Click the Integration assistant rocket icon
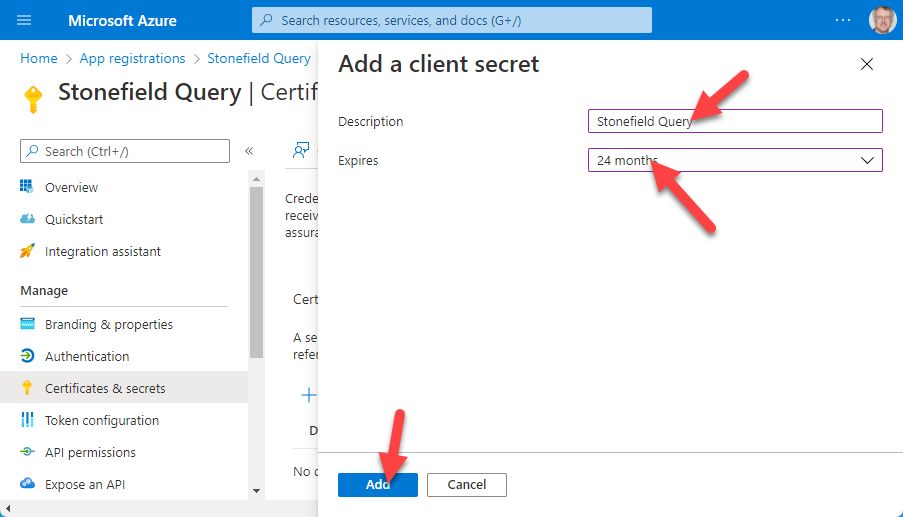The height and width of the screenshot is (517, 903). tap(27, 251)
